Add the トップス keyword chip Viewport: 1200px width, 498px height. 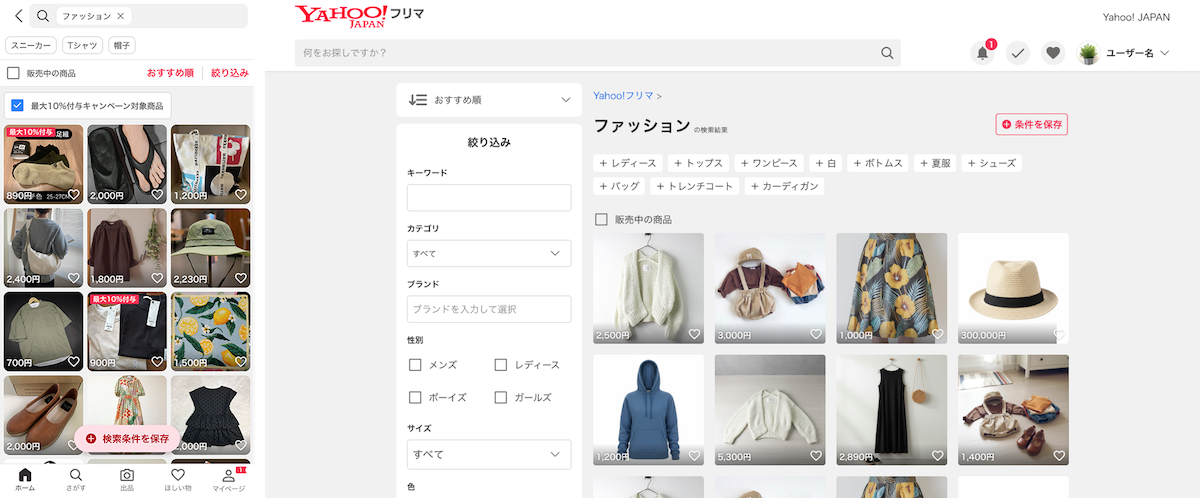coord(698,163)
